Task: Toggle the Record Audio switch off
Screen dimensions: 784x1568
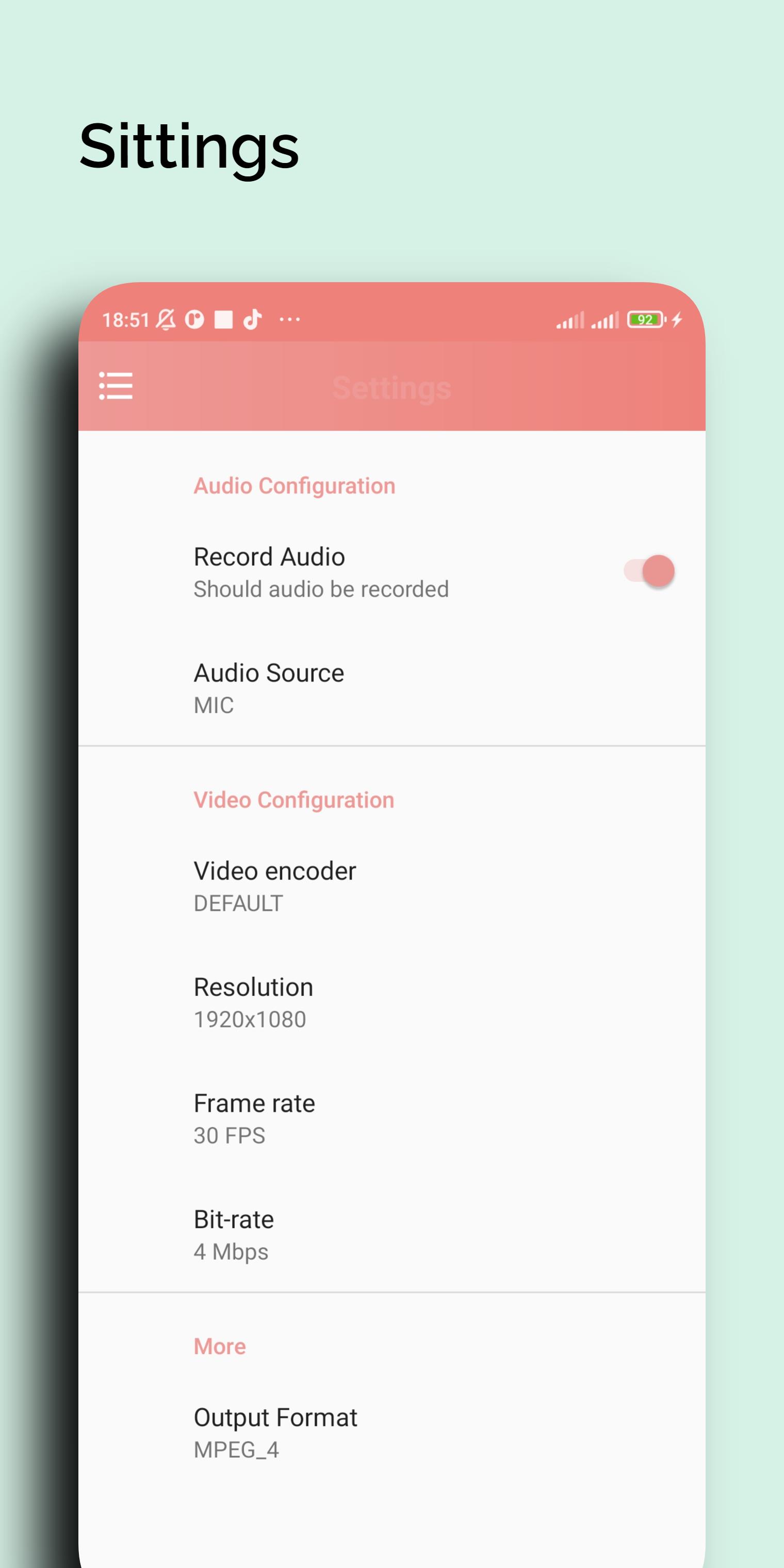Action: tap(649, 571)
